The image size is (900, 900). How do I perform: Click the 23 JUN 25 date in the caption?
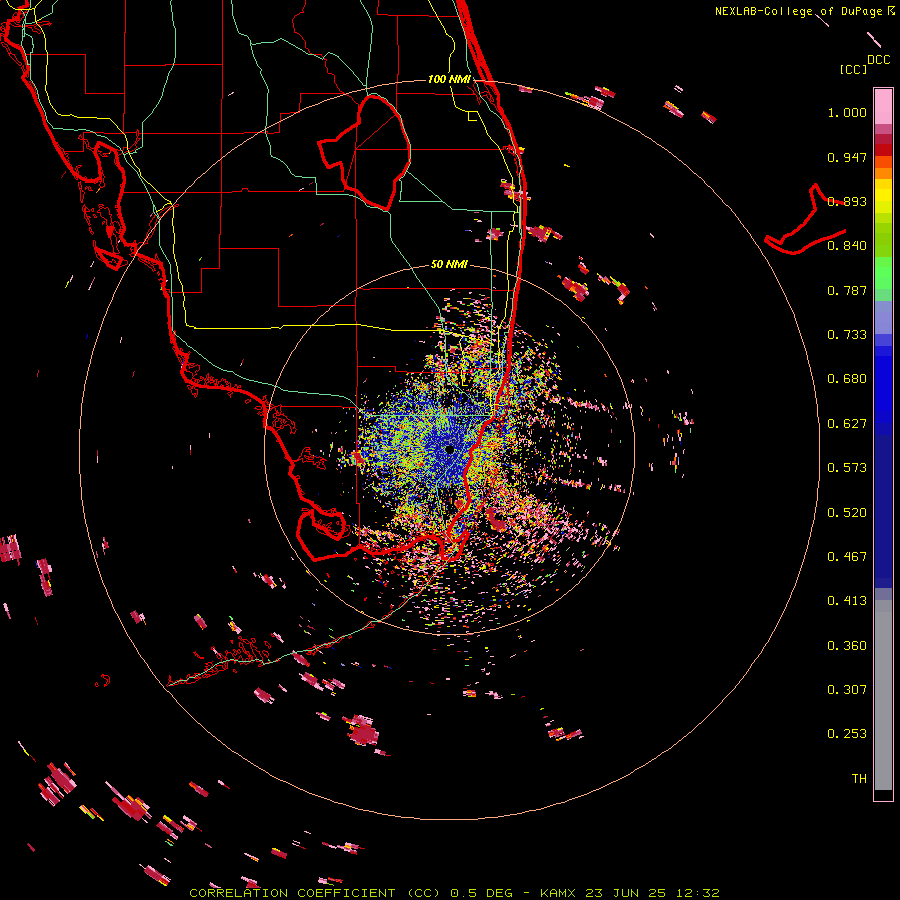[x=625, y=893]
